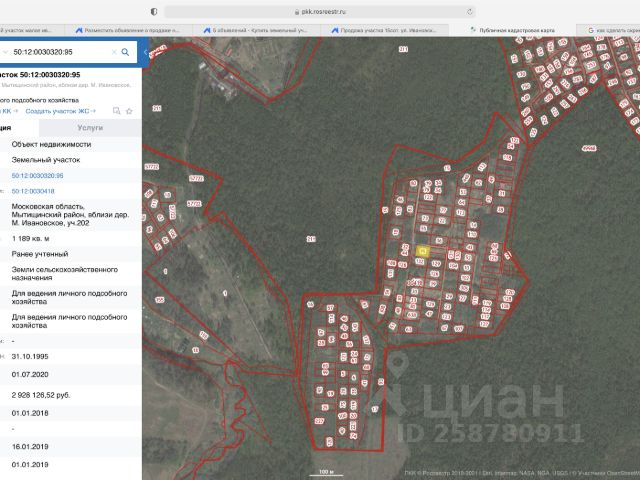This screenshot has height=480, width=640.
Task: Switch to the 'Продажа участка 15сот' tab
Action: pos(384,30)
